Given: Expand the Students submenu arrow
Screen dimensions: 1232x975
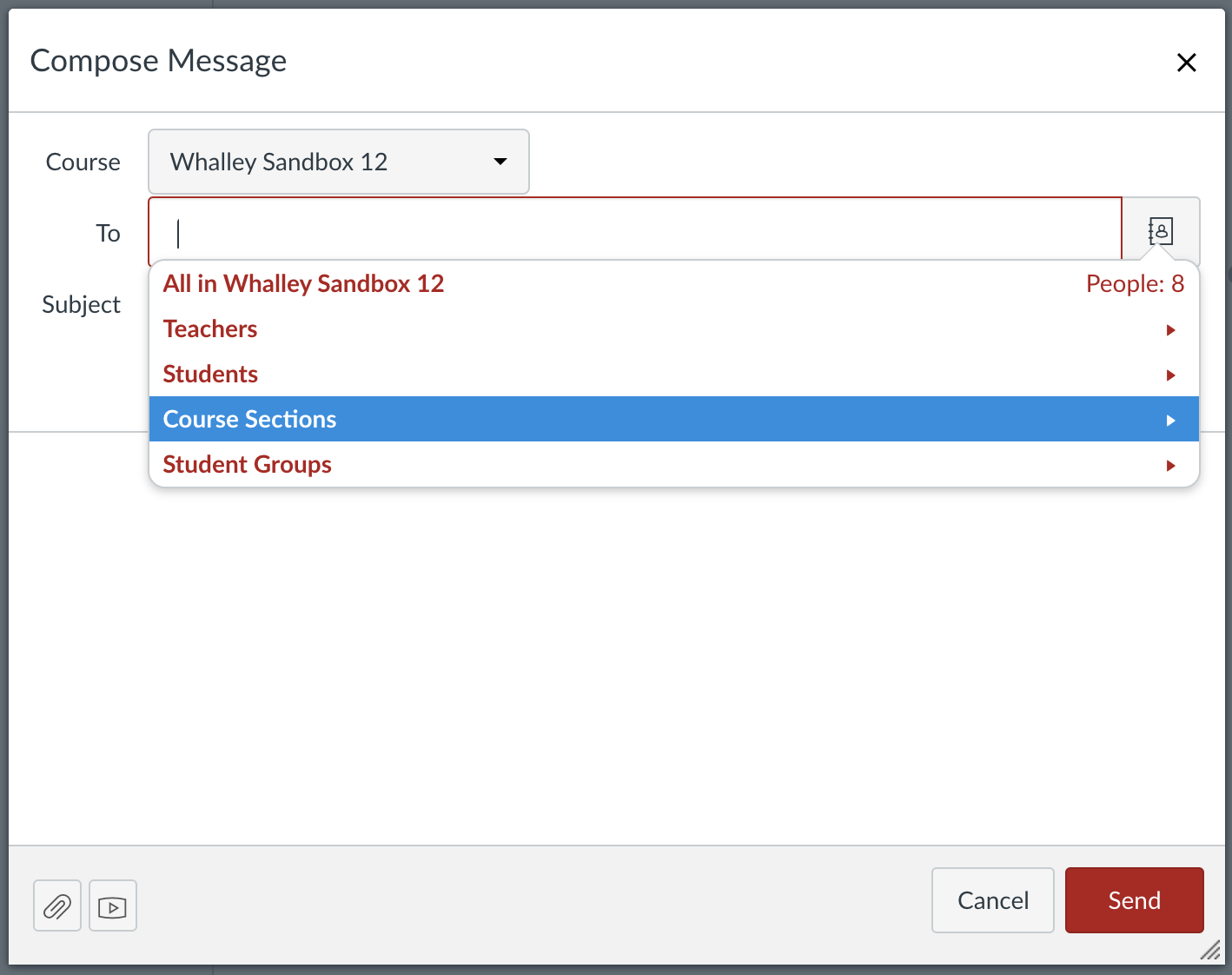Looking at the screenshot, I should pyautogui.click(x=1171, y=375).
